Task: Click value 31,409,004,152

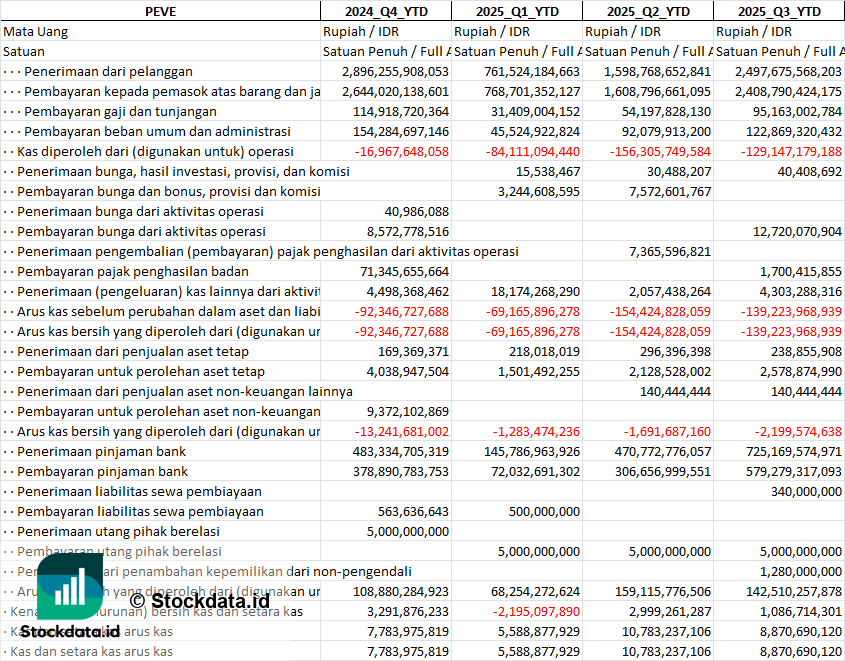Action: (x=535, y=112)
